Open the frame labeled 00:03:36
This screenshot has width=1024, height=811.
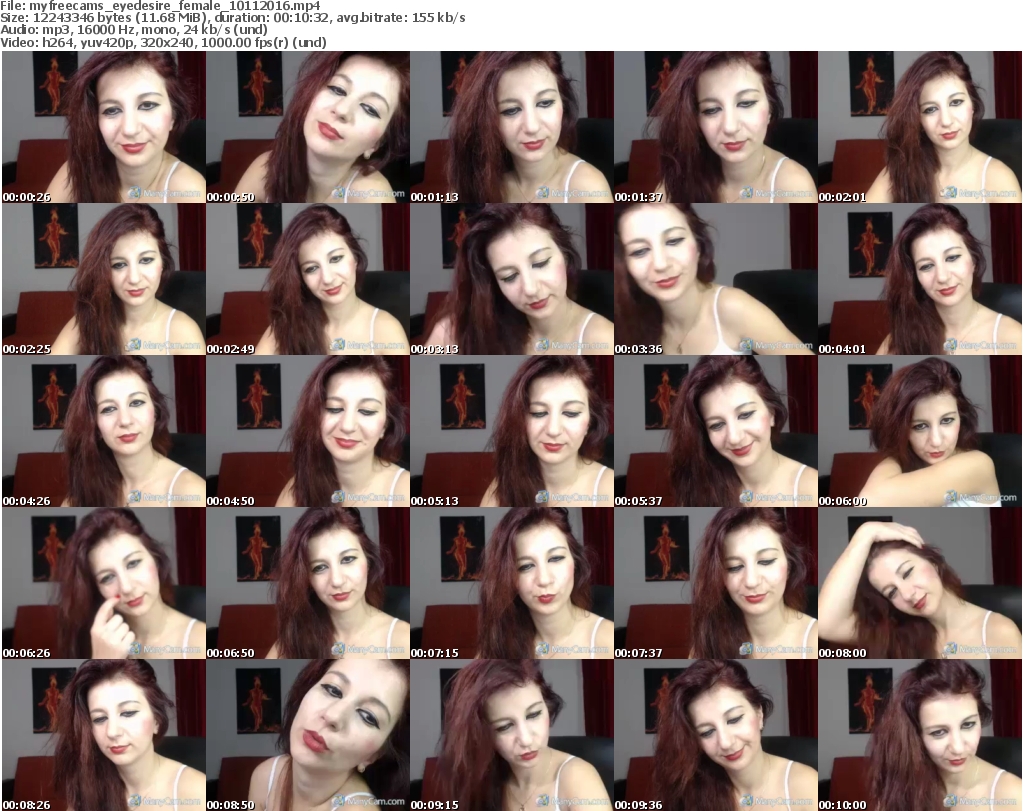[x=715, y=279]
